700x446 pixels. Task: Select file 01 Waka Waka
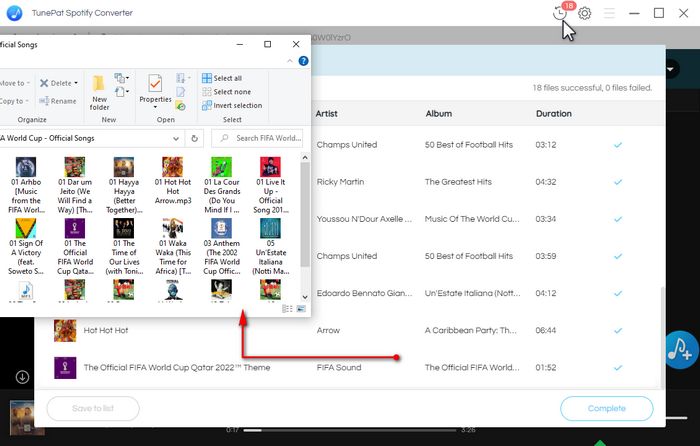[x=173, y=247]
